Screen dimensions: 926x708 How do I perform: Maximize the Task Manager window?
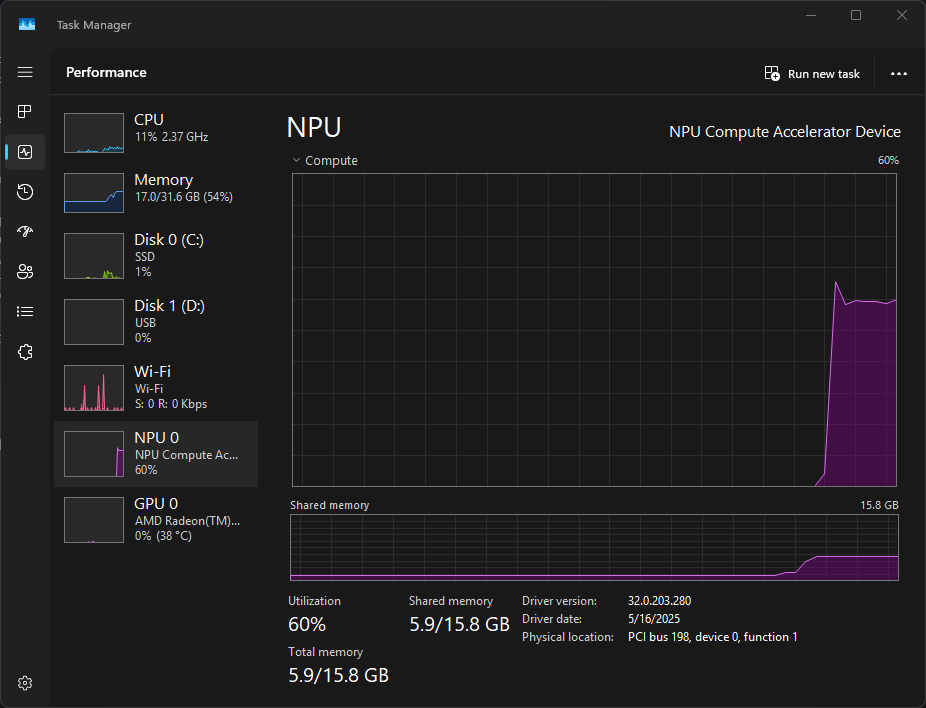(x=856, y=15)
